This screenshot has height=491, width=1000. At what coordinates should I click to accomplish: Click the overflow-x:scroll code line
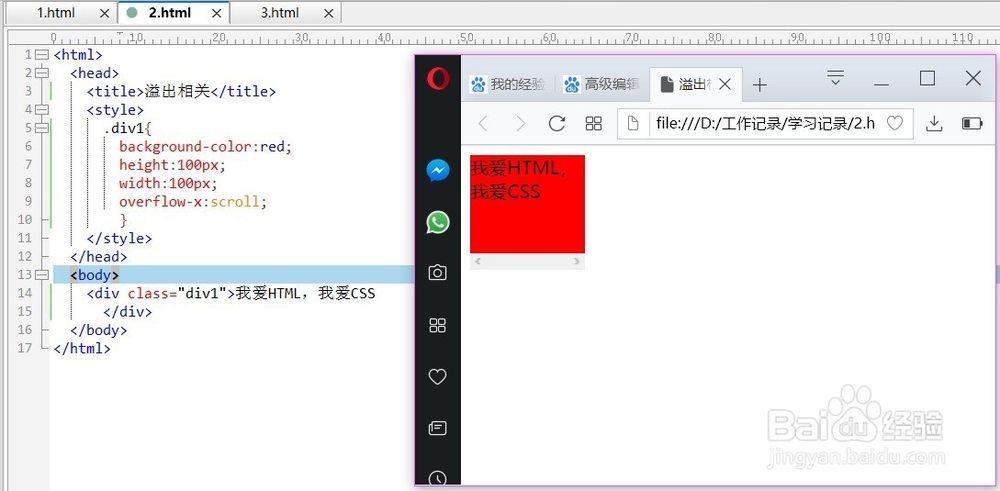[193, 202]
